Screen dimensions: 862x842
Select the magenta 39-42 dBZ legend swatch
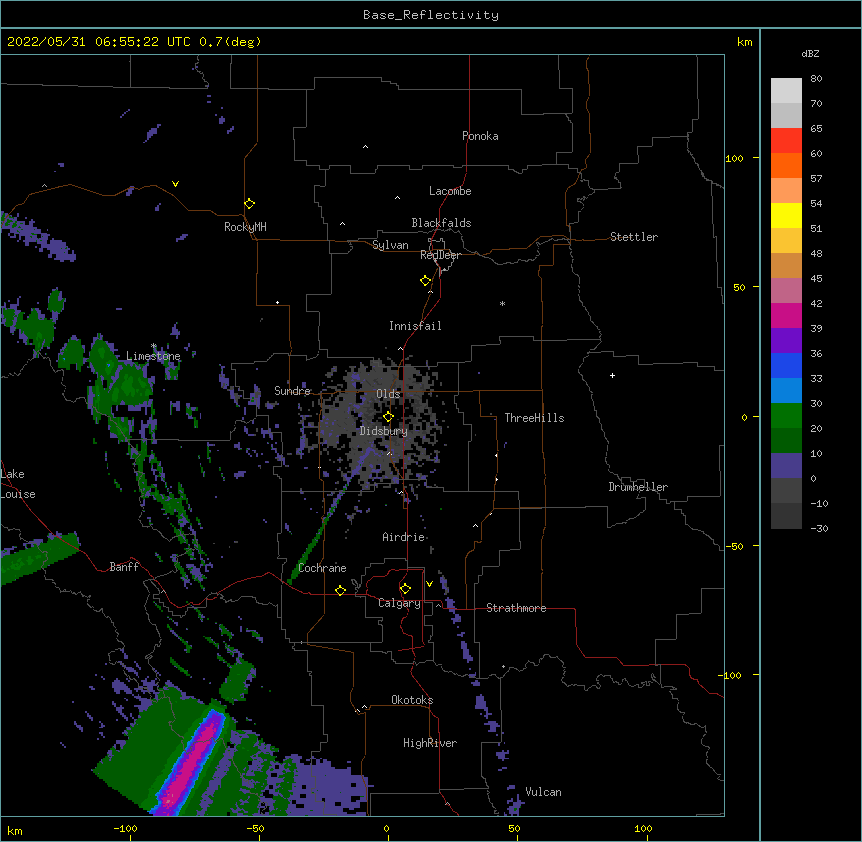click(x=786, y=315)
